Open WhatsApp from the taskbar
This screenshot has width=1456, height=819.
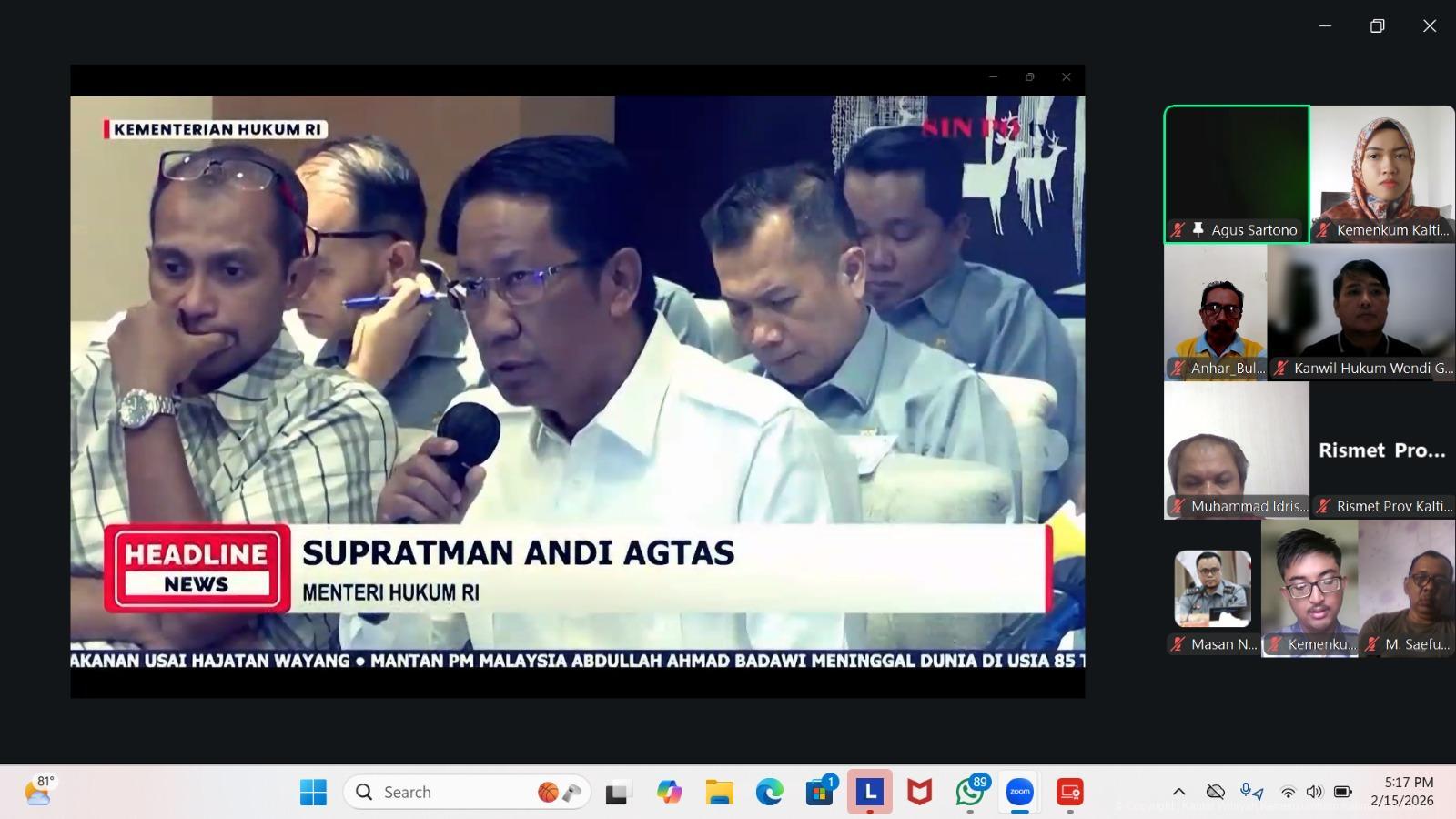[970, 792]
